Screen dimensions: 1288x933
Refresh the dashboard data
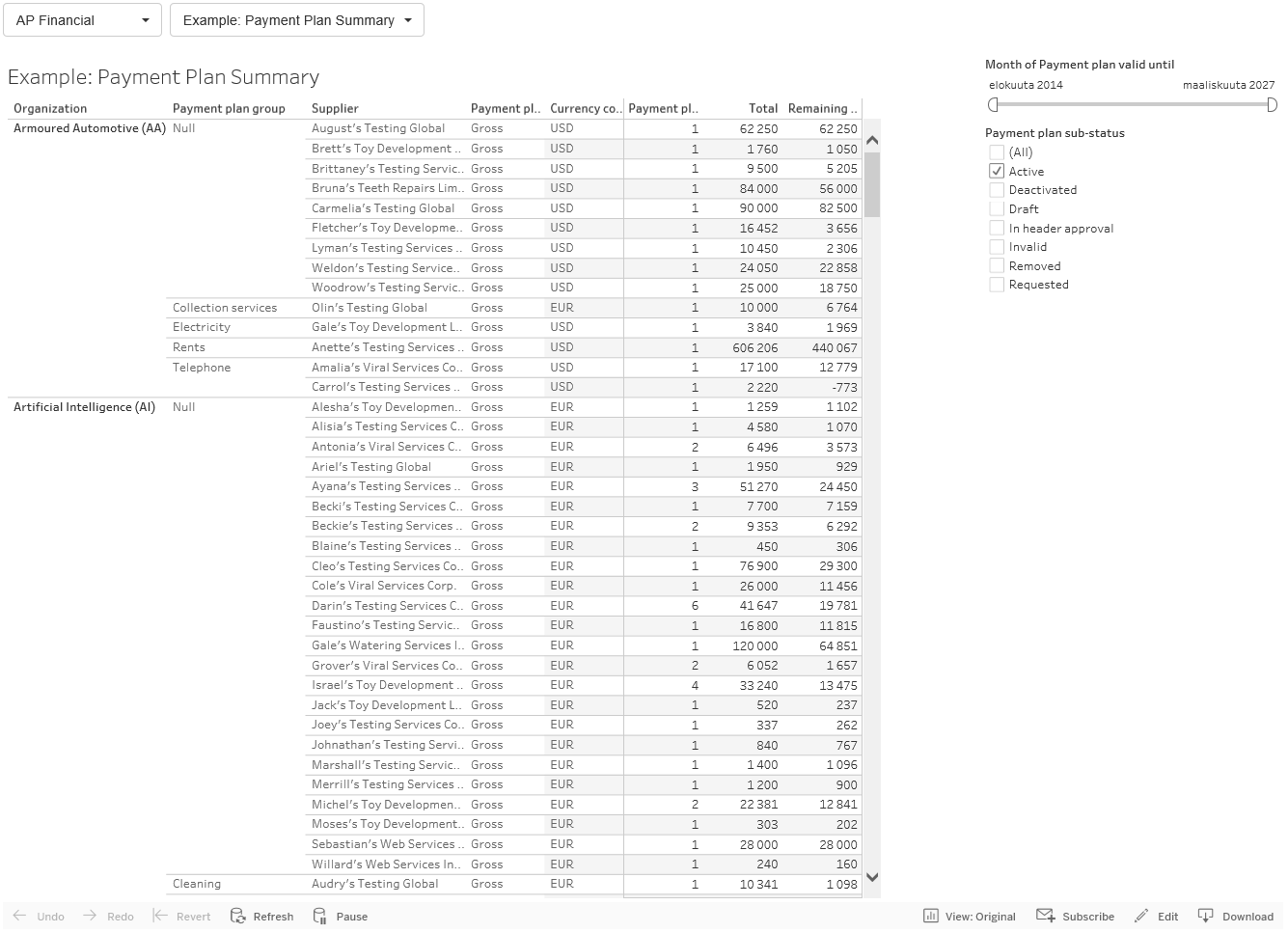click(x=261, y=916)
